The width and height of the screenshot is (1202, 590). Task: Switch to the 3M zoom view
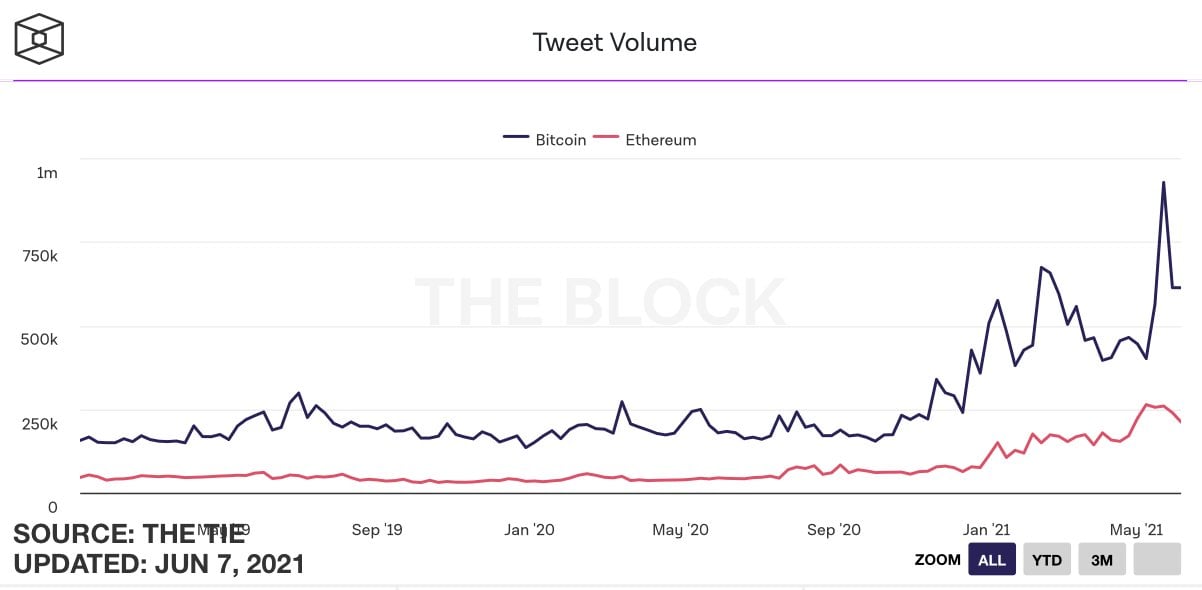(1101, 559)
